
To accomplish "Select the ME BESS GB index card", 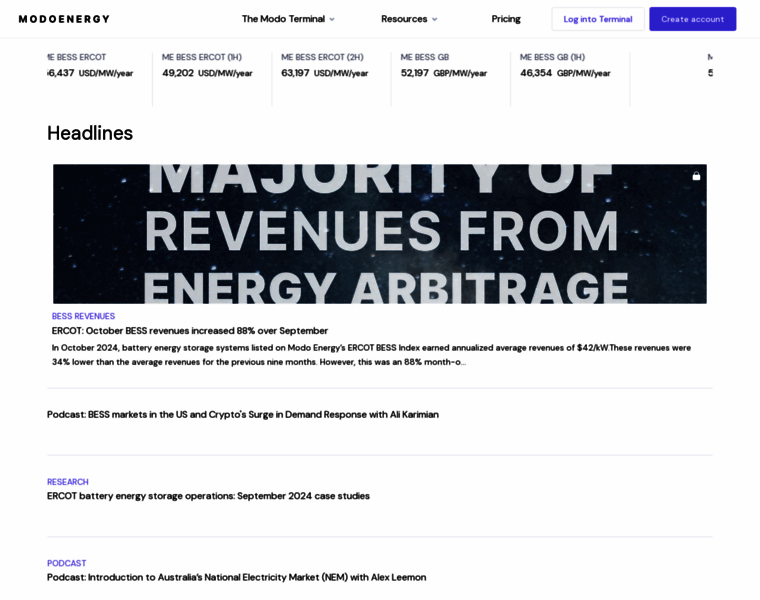I will tap(451, 79).
